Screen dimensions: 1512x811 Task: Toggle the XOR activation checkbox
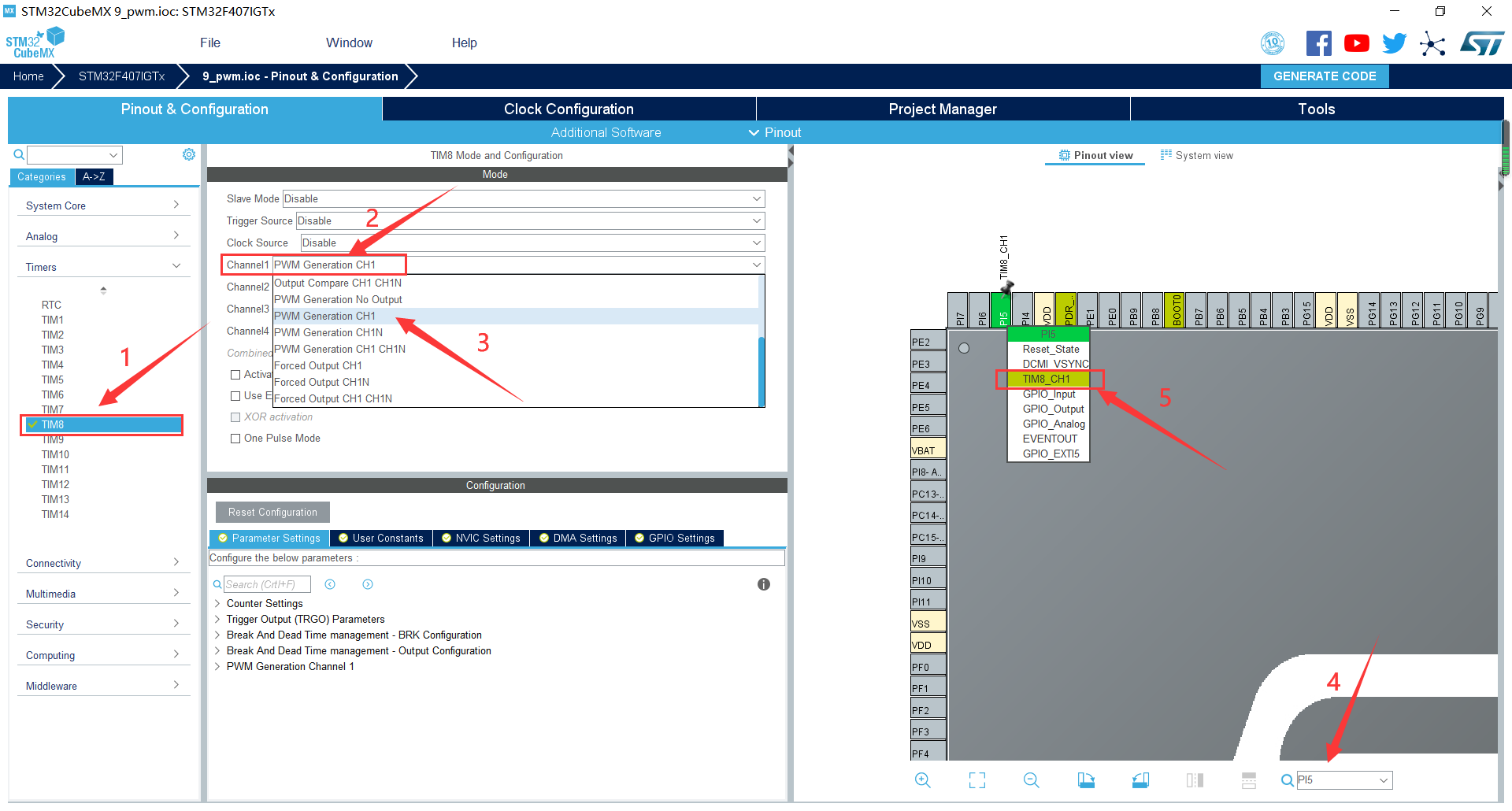235,417
